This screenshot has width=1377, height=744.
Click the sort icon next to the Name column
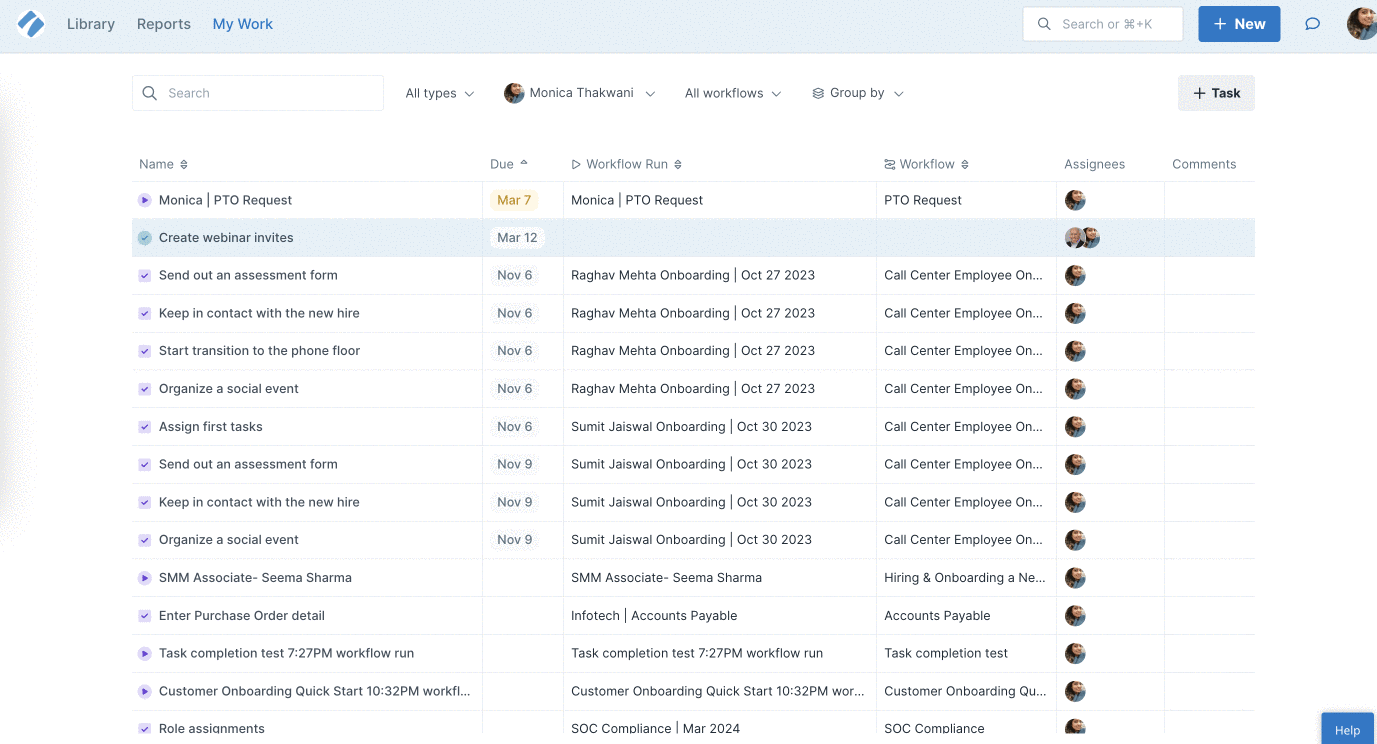184,165
